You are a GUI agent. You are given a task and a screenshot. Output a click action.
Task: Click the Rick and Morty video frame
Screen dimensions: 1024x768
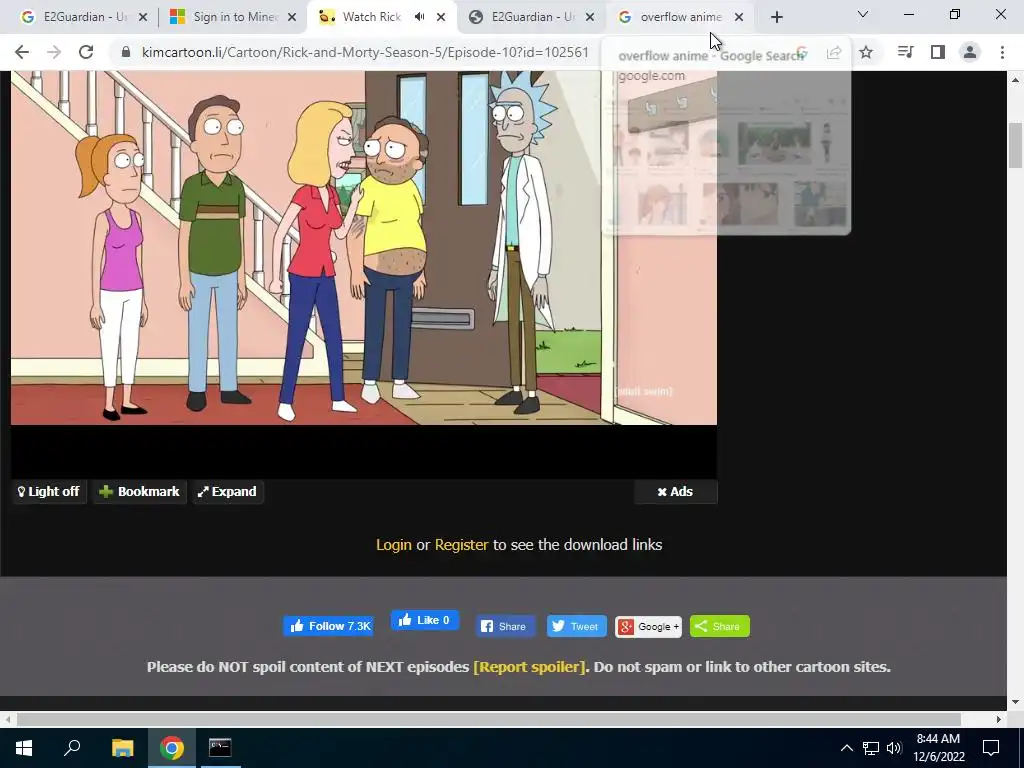364,248
